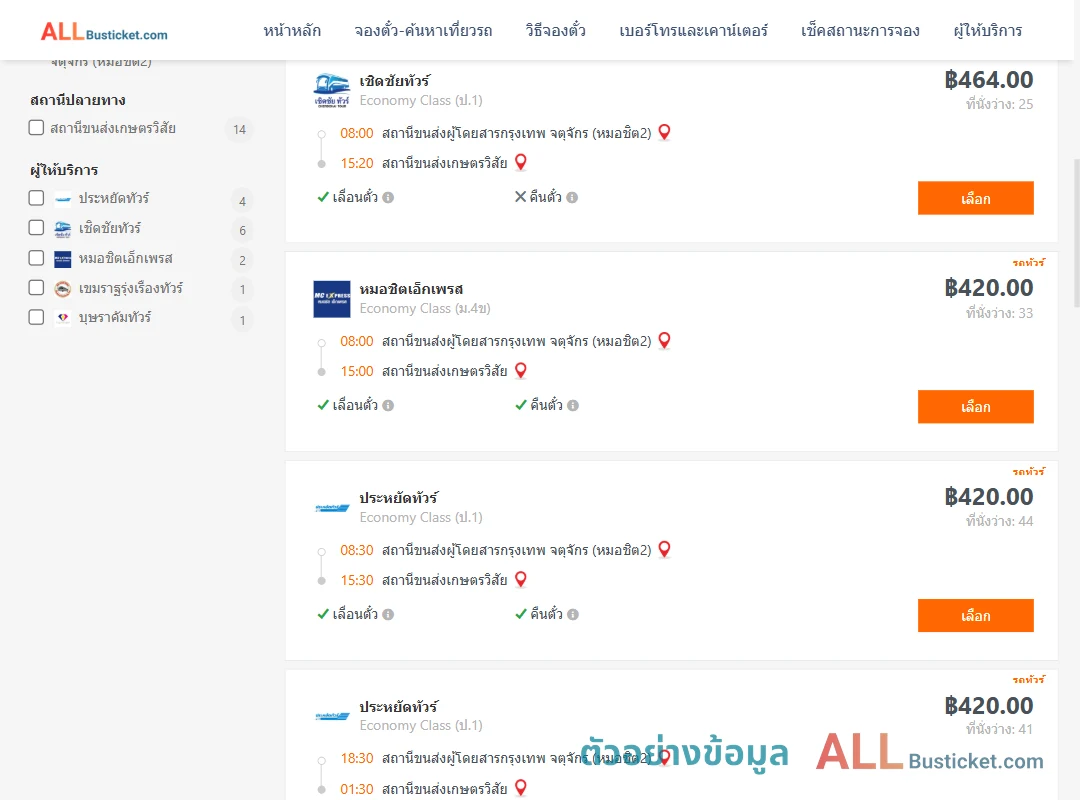Click หมอชิตเอ็กเพรส logo in filter sidebar
The image size is (1080, 800).
[63, 259]
